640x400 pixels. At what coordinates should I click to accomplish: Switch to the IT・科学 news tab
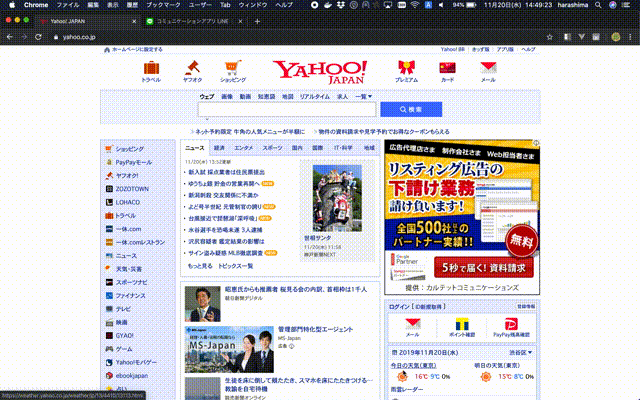point(343,148)
